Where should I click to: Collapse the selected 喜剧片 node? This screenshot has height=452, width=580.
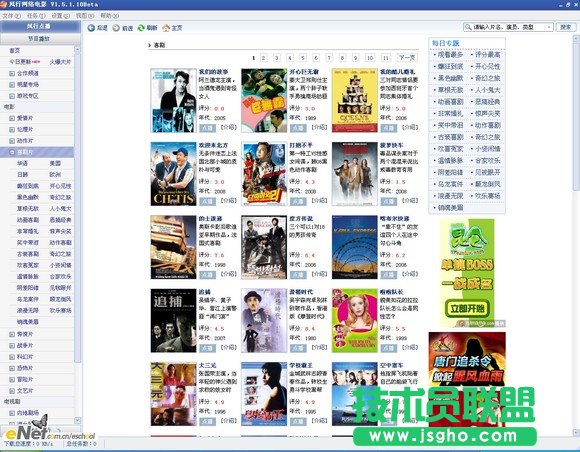(x=12, y=152)
